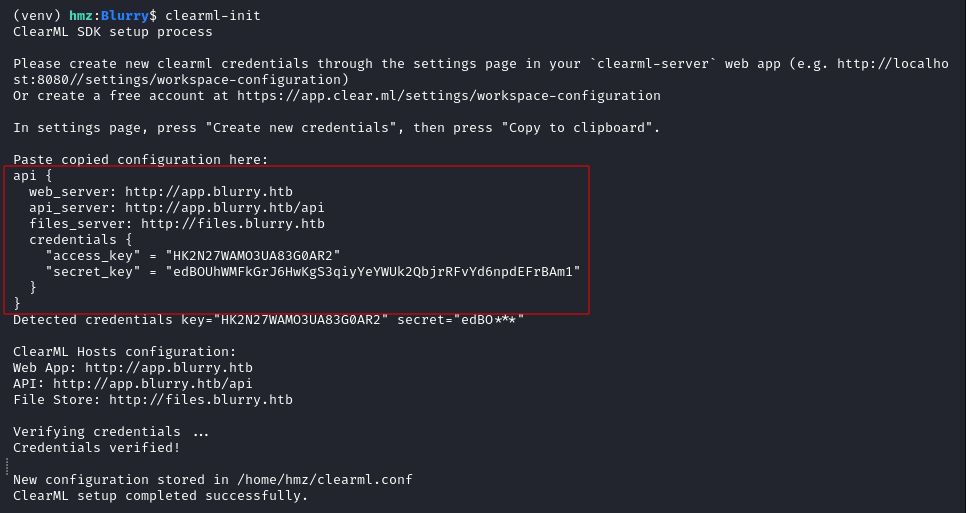Click the web_server http://app.blurry.htb URL
Viewport: 966px width, 513px height.
click(209, 192)
